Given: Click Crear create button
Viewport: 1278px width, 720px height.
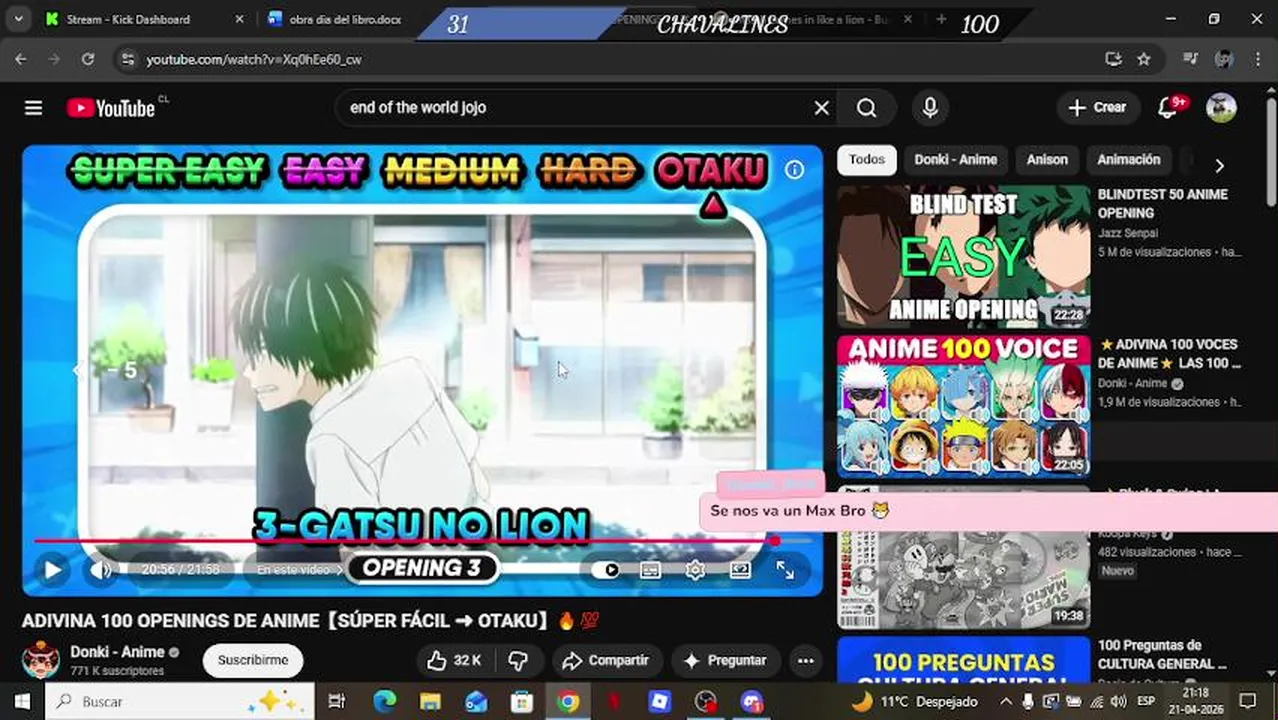Looking at the screenshot, I should (1097, 108).
